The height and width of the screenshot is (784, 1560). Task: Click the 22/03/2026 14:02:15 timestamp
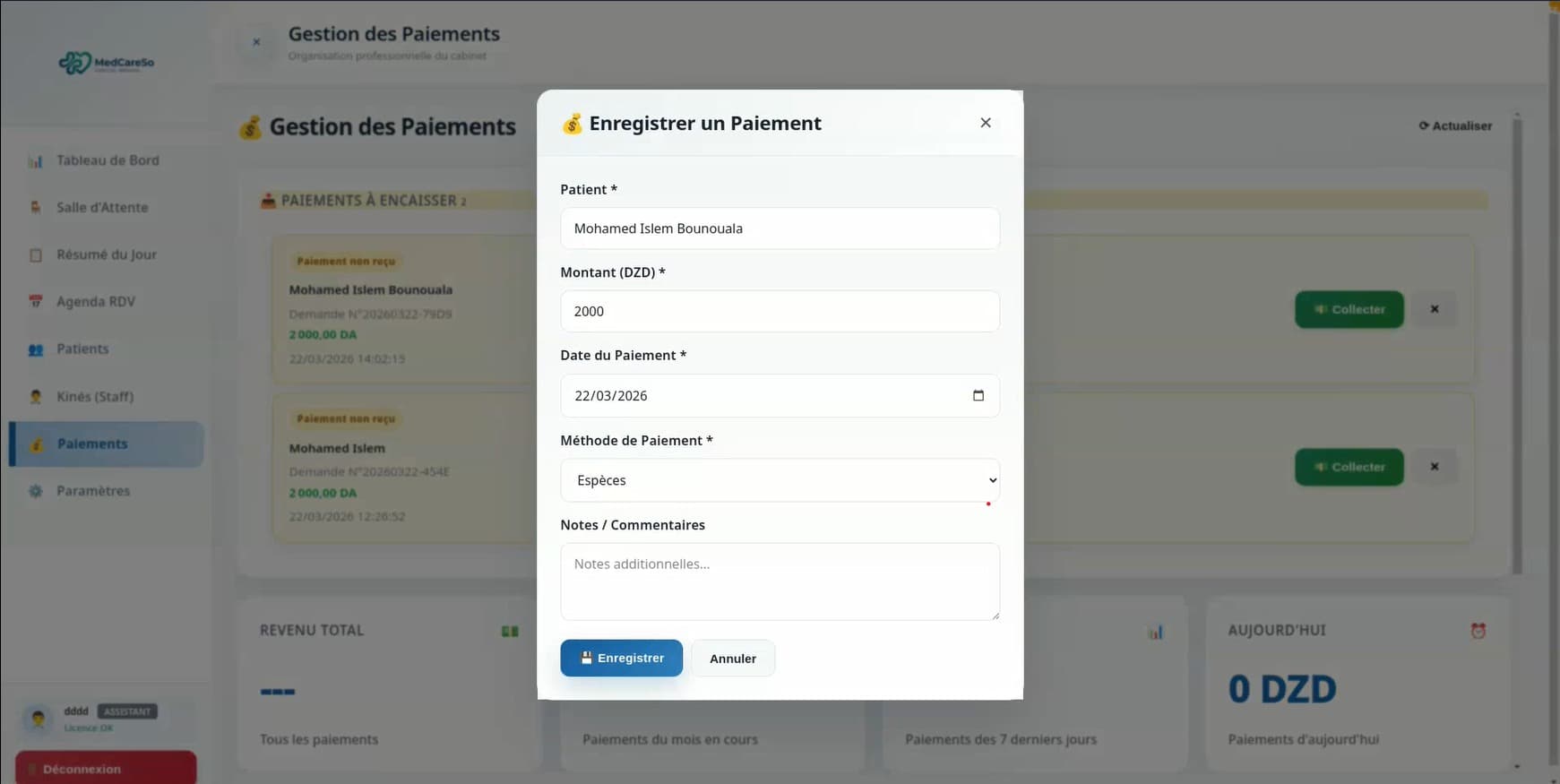pos(347,358)
